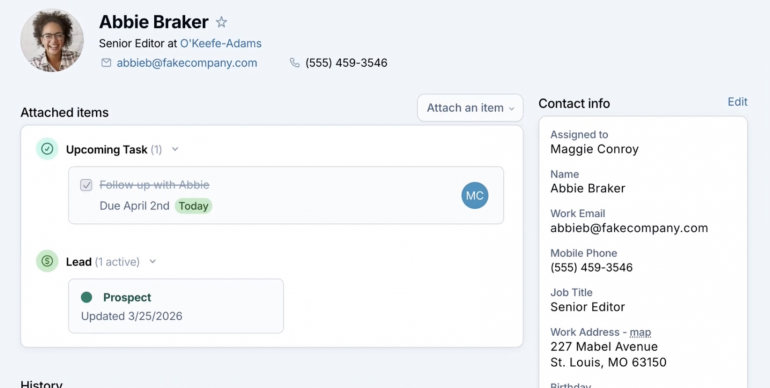Collapse the Upcoming Task section chevron
The width and height of the screenshot is (770, 388).
pos(175,149)
